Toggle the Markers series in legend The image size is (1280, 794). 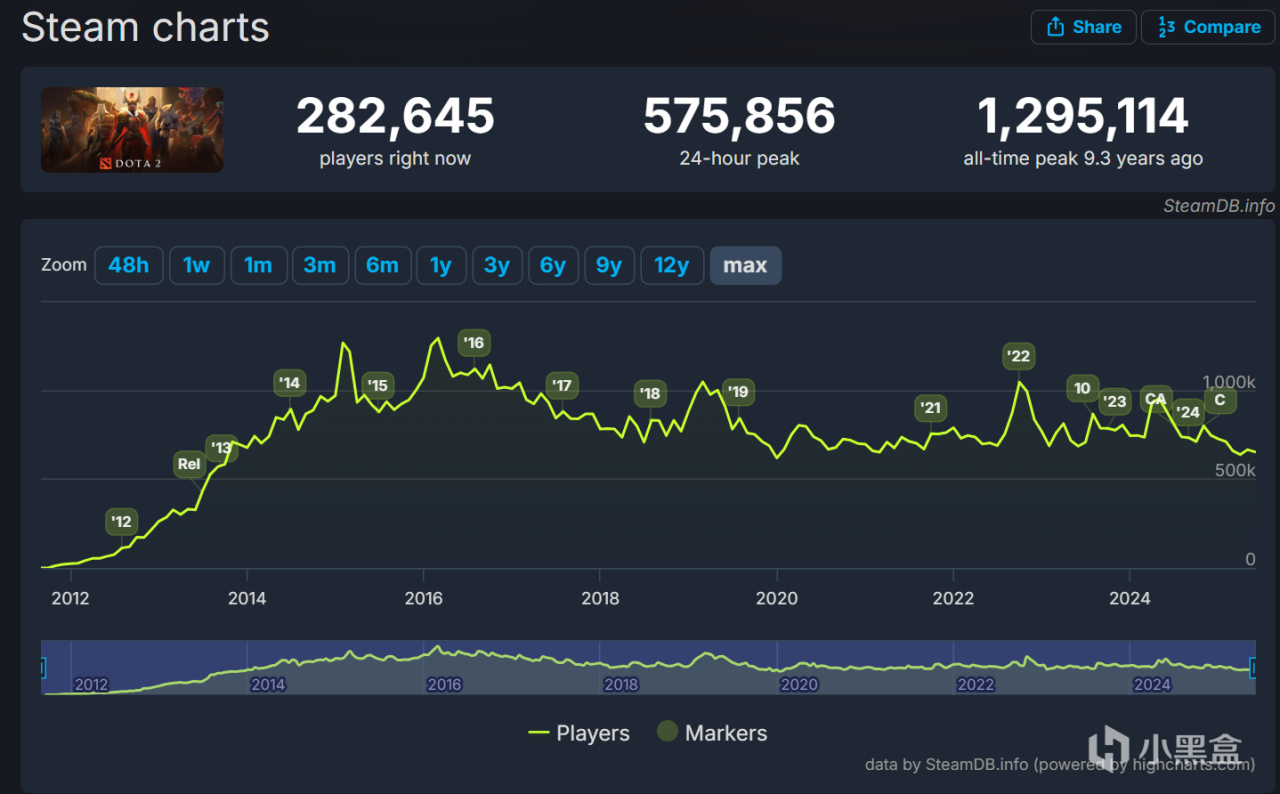point(712,733)
